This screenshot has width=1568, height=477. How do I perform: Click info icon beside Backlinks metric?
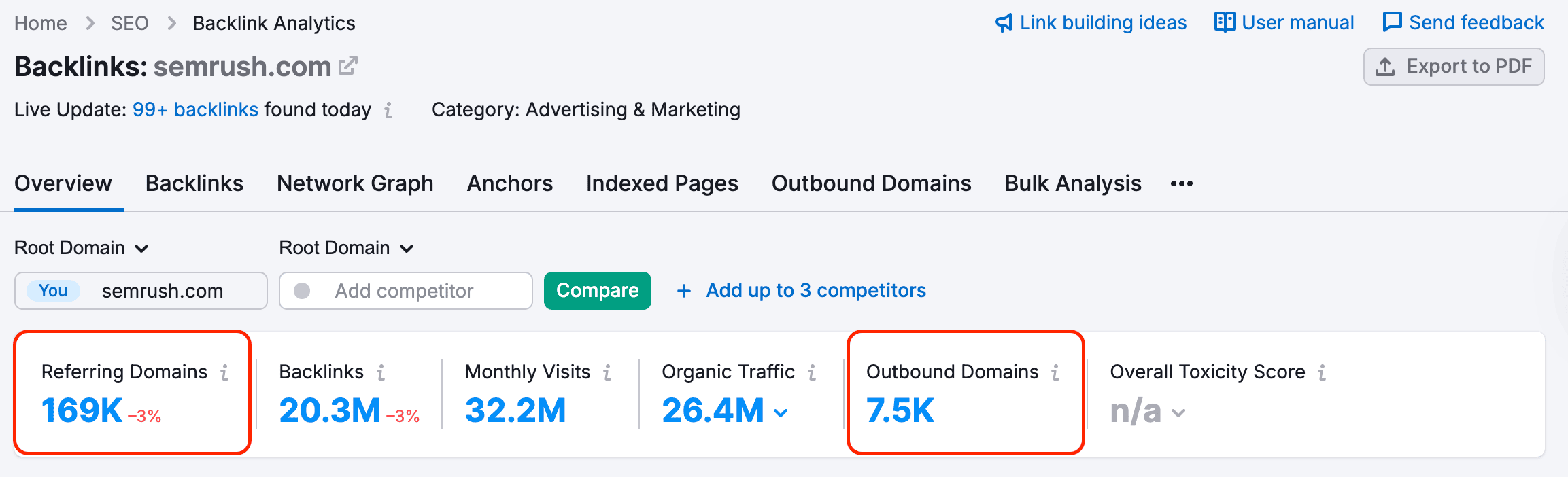381,372
